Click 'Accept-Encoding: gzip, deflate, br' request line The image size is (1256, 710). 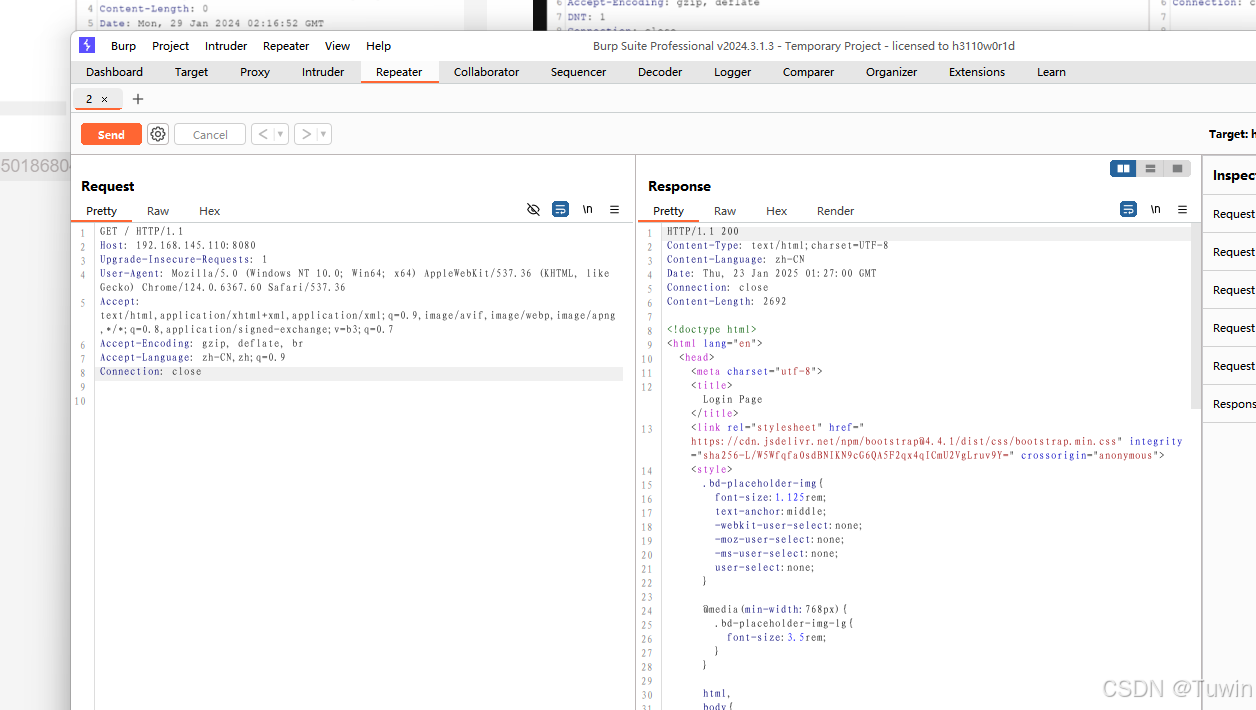pyautogui.click(x=201, y=343)
